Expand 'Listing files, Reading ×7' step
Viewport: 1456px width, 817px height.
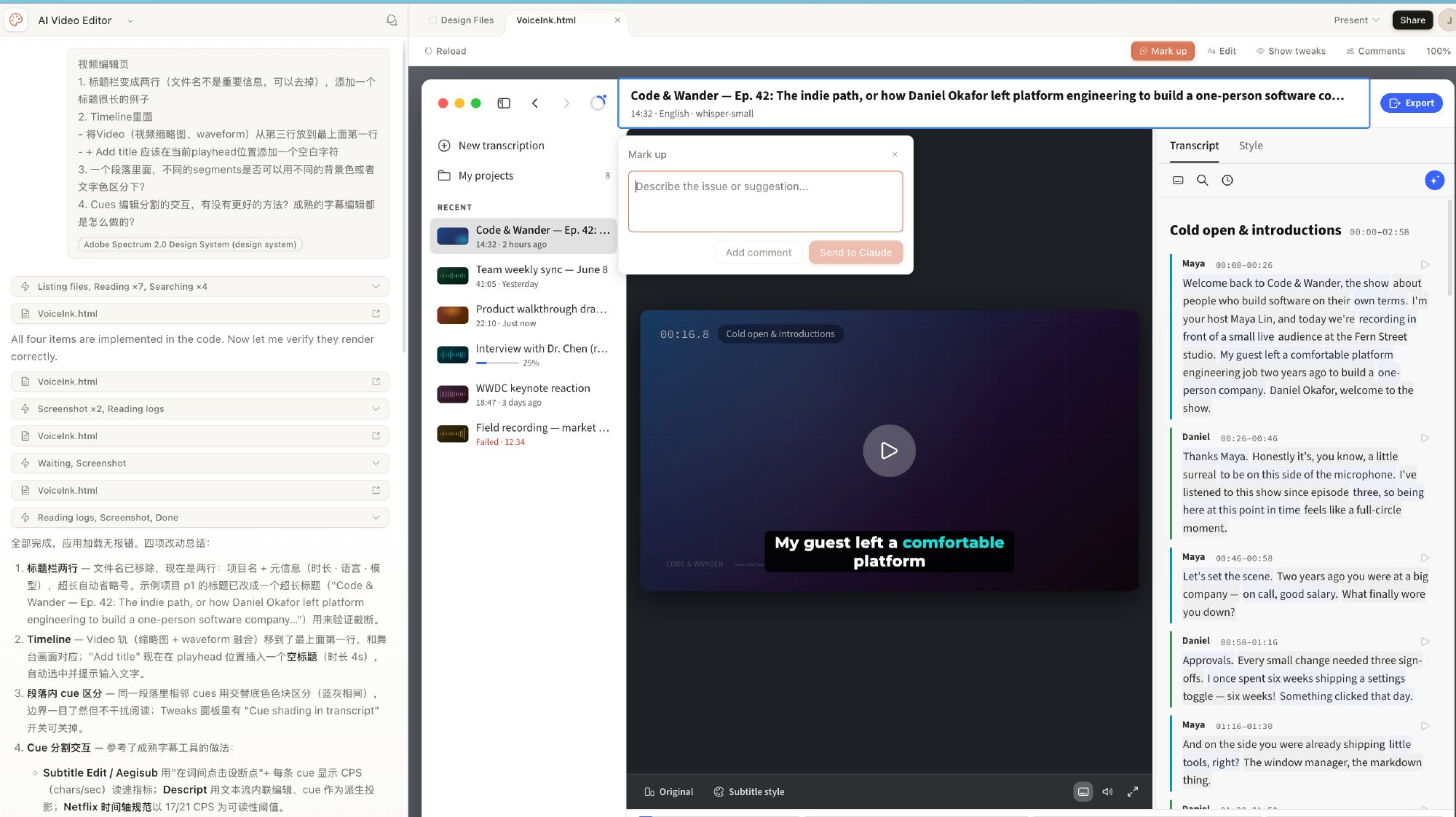click(x=200, y=287)
